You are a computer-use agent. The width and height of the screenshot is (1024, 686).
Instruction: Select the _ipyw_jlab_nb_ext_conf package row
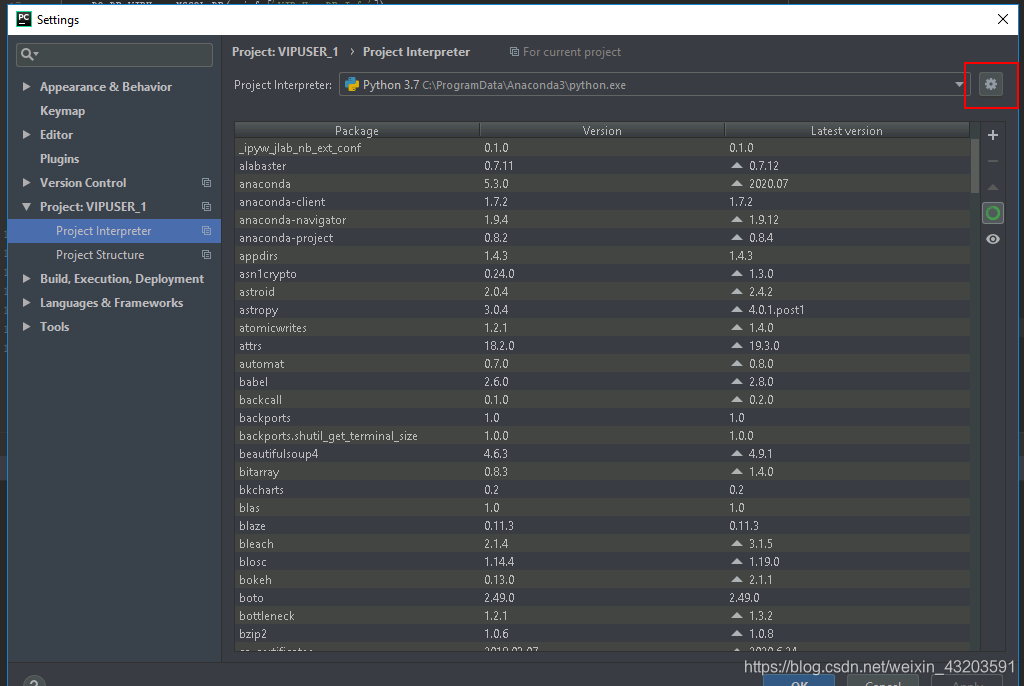click(602, 148)
